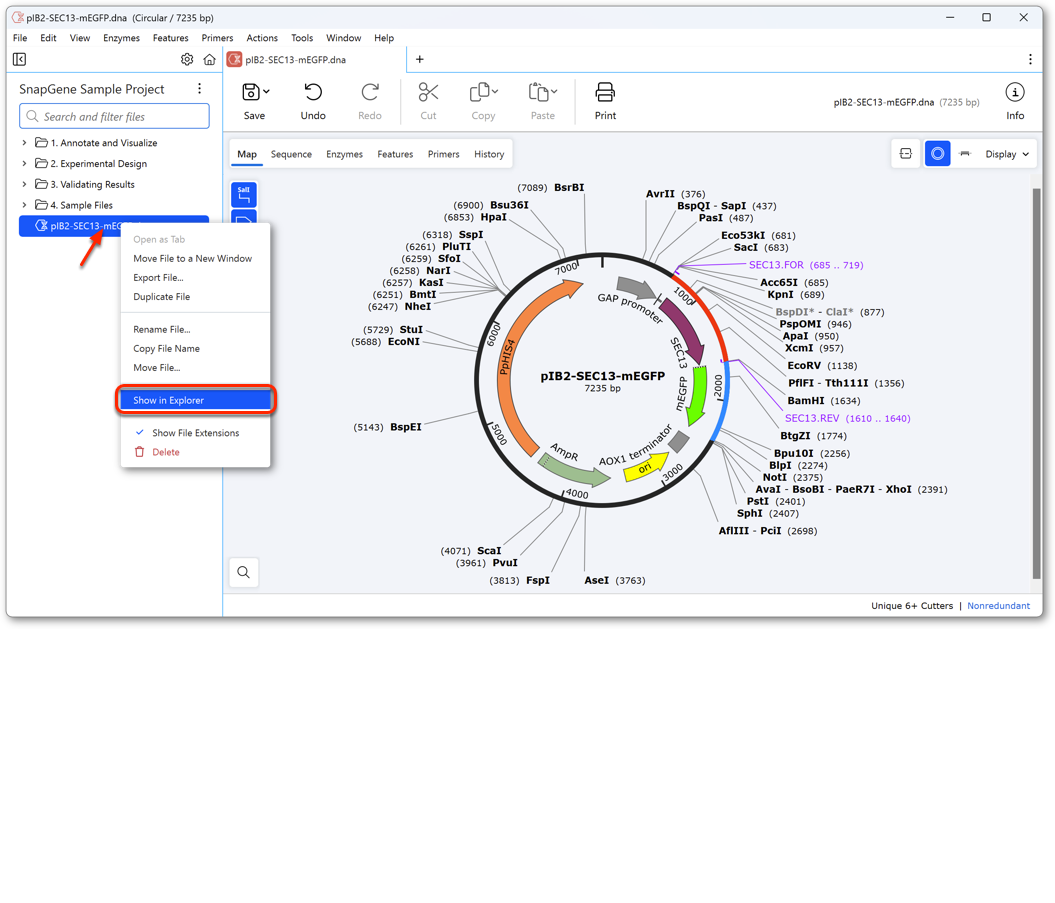Click the BamHI enzyme site label
The height and width of the screenshot is (903, 1055).
[805, 401]
